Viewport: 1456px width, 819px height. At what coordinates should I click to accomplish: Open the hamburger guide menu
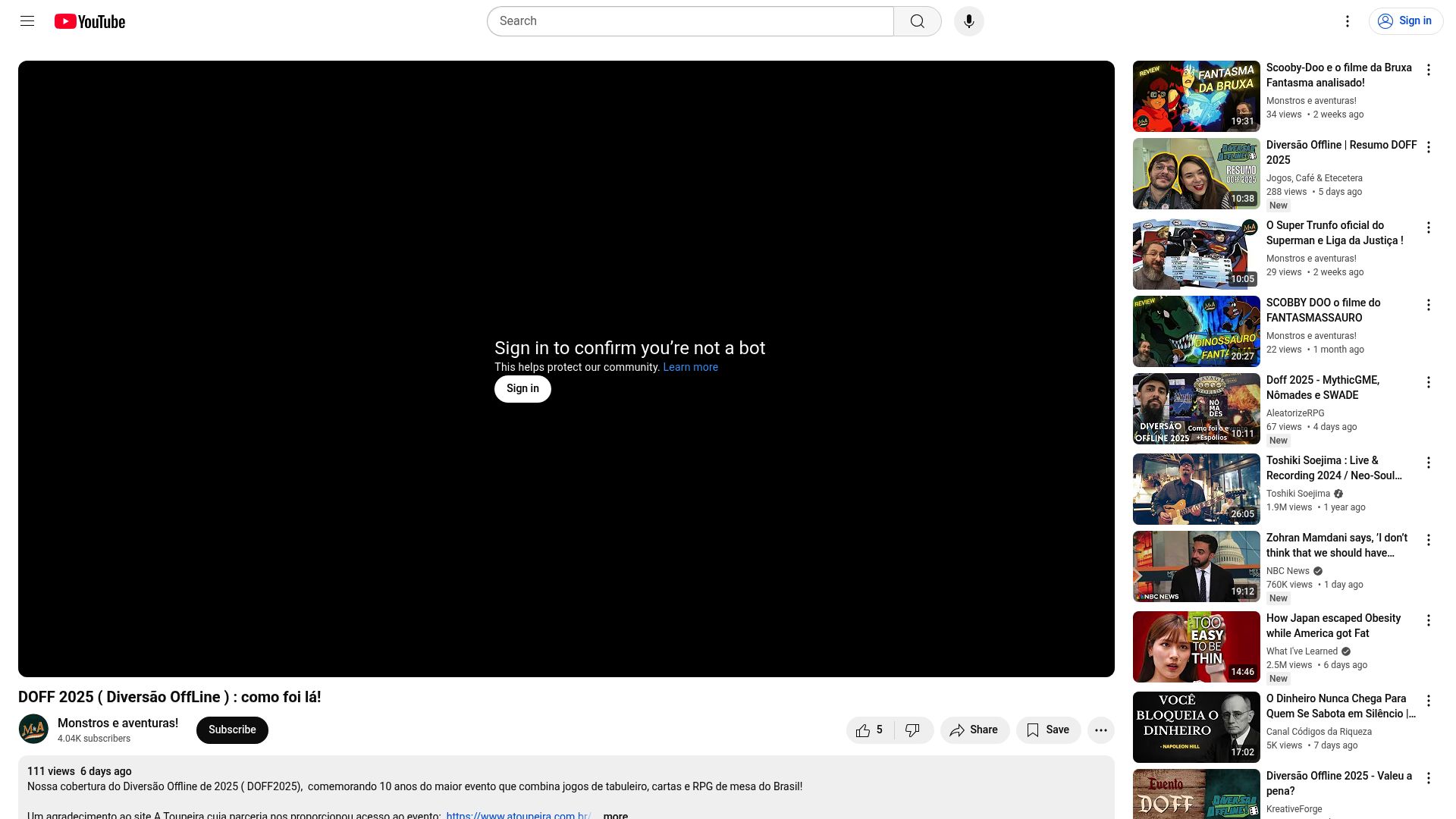click(x=27, y=21)
